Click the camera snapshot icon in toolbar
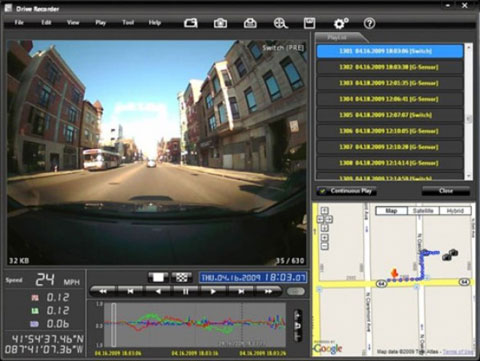 click(220, 23)
